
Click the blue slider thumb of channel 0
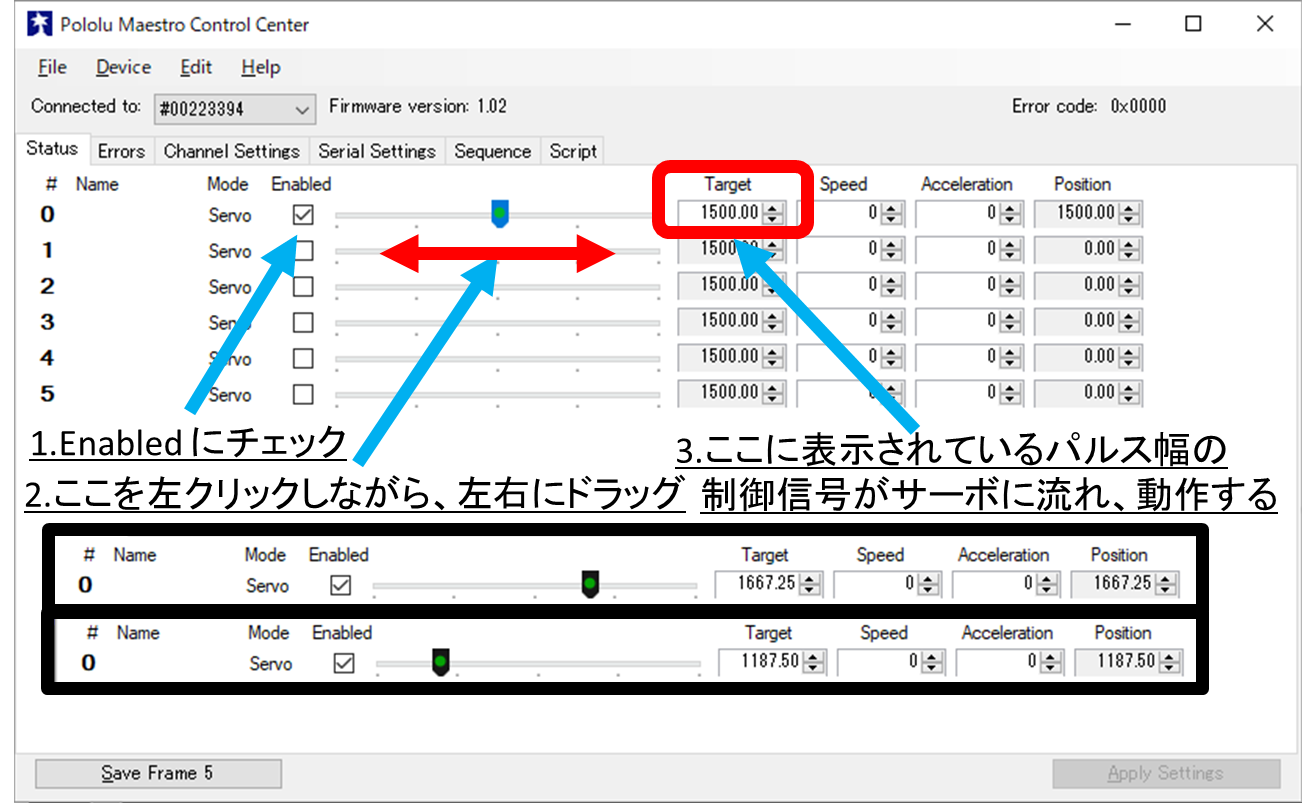point(500,213)
